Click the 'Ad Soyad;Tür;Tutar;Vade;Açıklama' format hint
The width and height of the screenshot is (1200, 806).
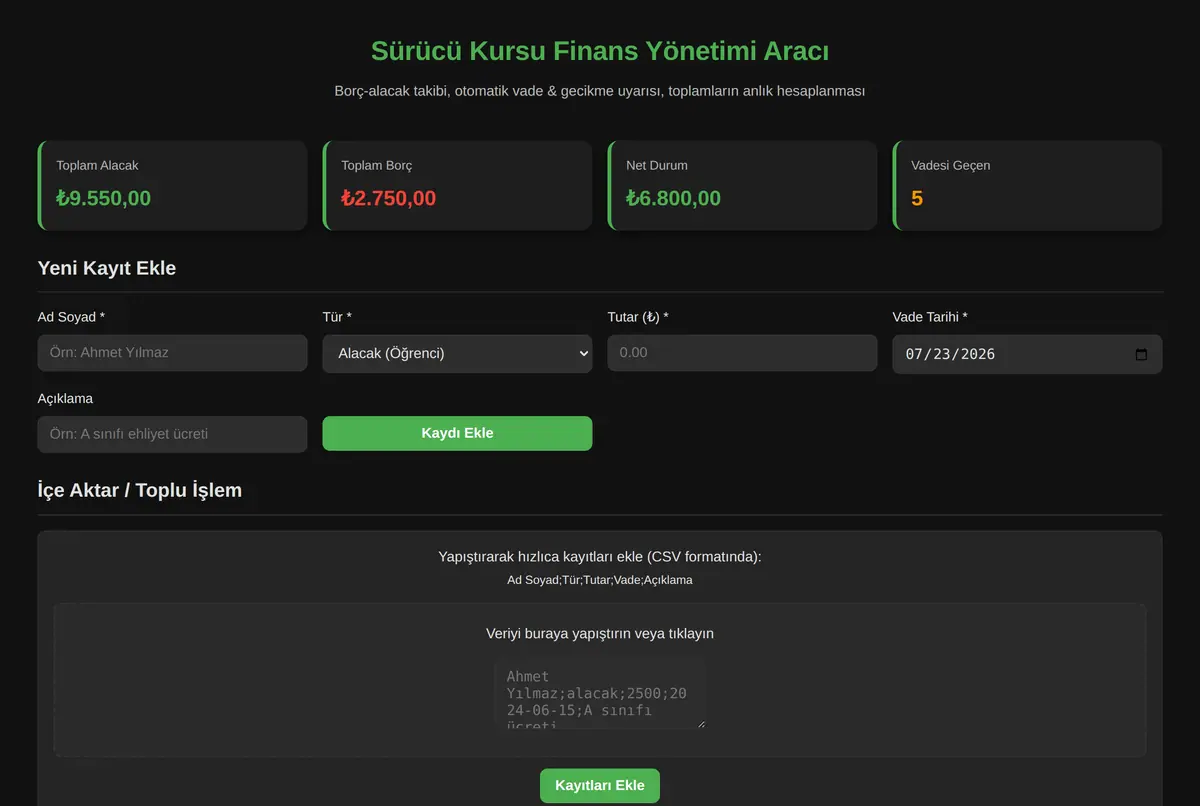[x=600, y=580]
